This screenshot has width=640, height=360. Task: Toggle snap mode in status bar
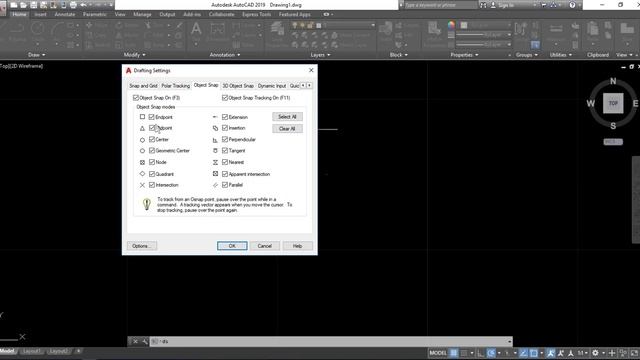464,353
